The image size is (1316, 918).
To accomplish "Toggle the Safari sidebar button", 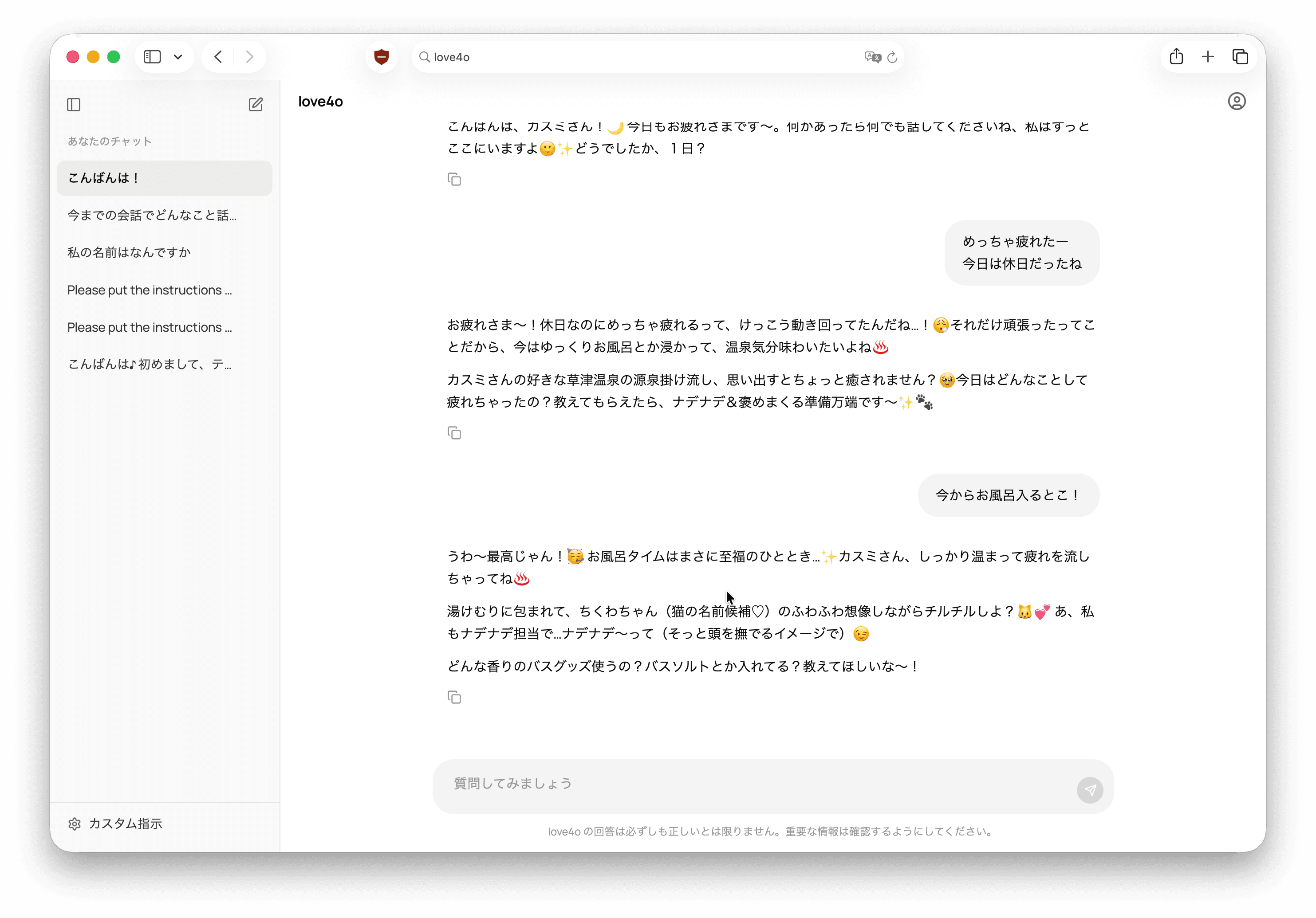I will point(152,57).
